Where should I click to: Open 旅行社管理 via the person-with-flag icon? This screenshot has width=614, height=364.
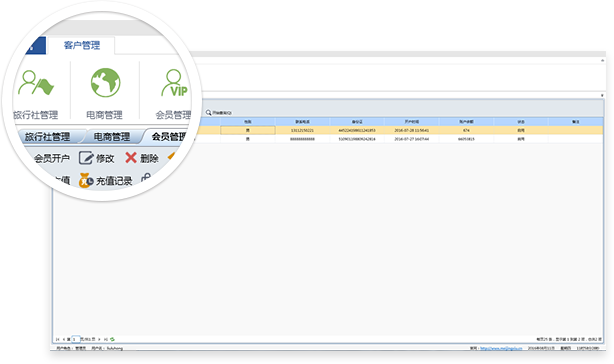[36, 83]
